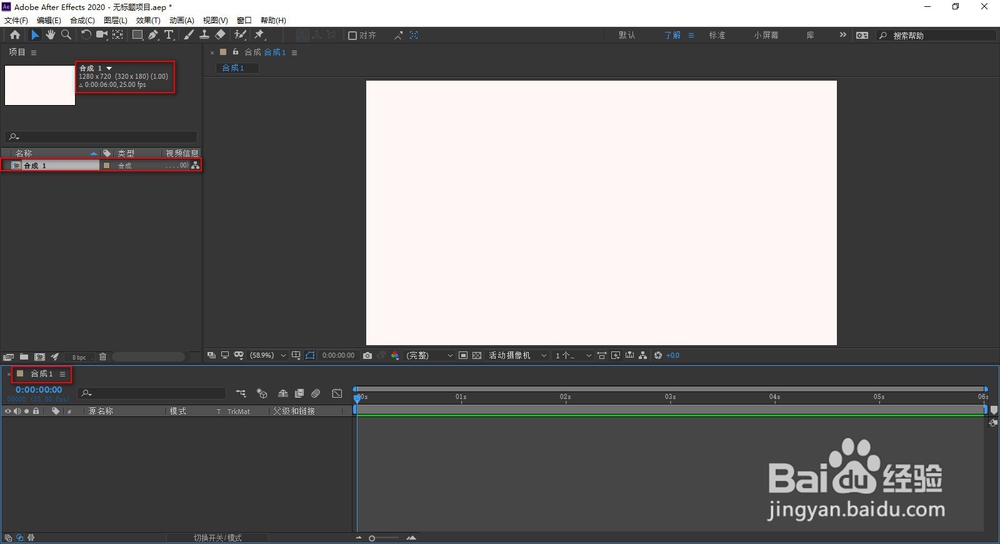This screenshot has height=544, width=1000.
Task: Switch to the 小屏幕 workspace
Action: (766, 35)
